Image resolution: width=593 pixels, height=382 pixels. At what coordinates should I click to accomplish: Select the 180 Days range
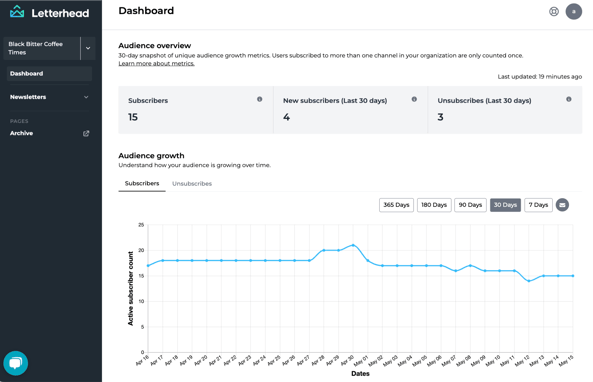coord(434,205)
